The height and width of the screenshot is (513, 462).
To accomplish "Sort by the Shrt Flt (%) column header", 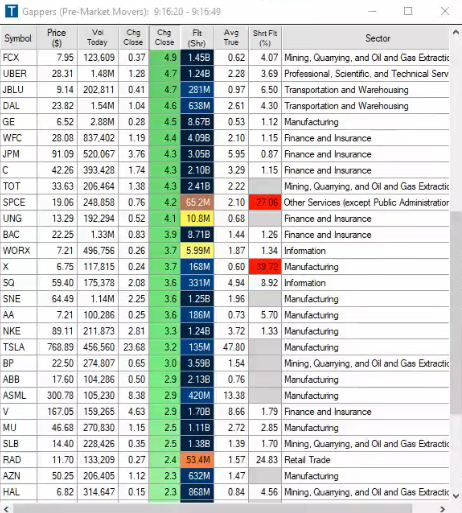I will [x=265, y=38].
